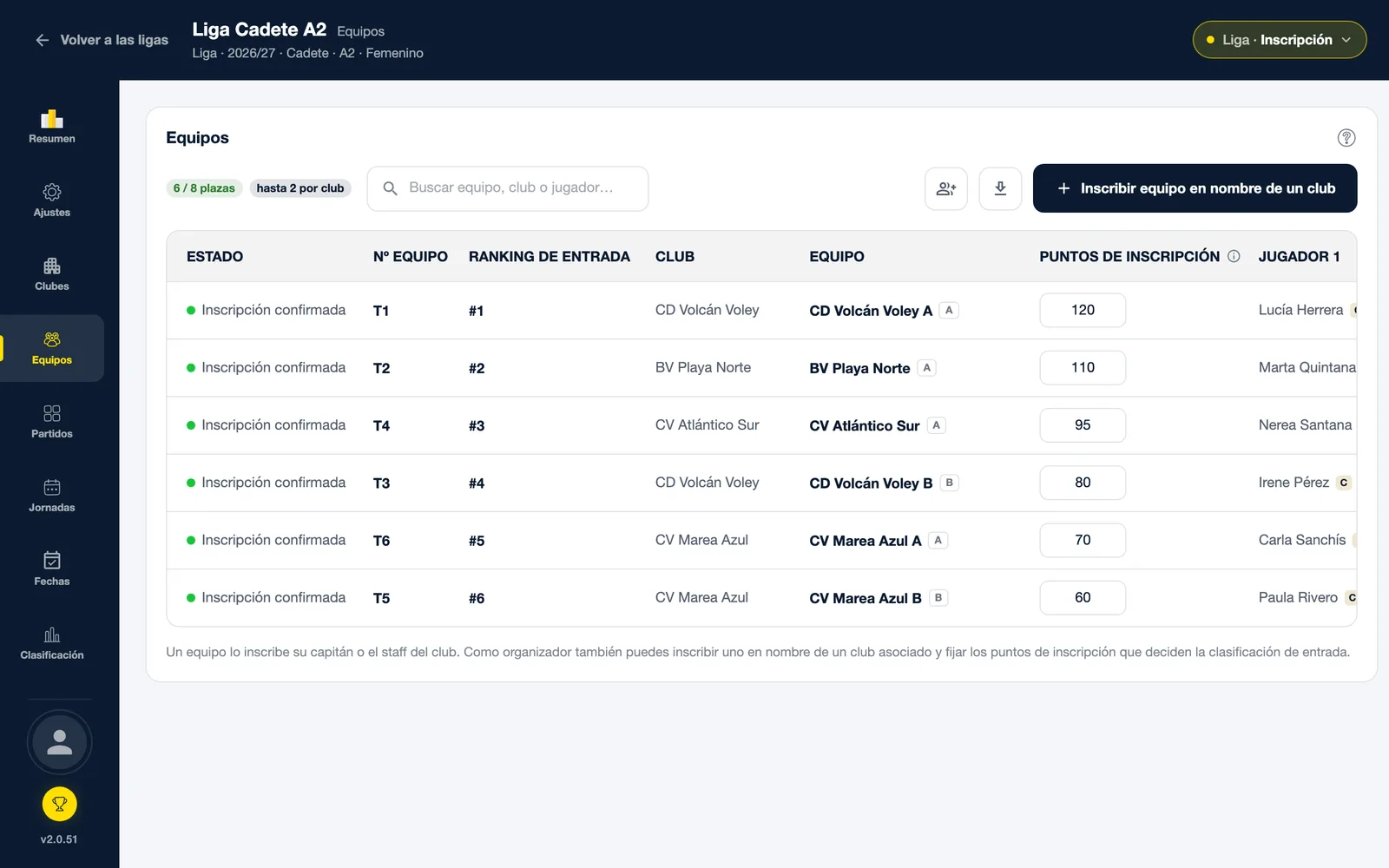Open the Resumen sidebar section

click(x=52, y=127)
